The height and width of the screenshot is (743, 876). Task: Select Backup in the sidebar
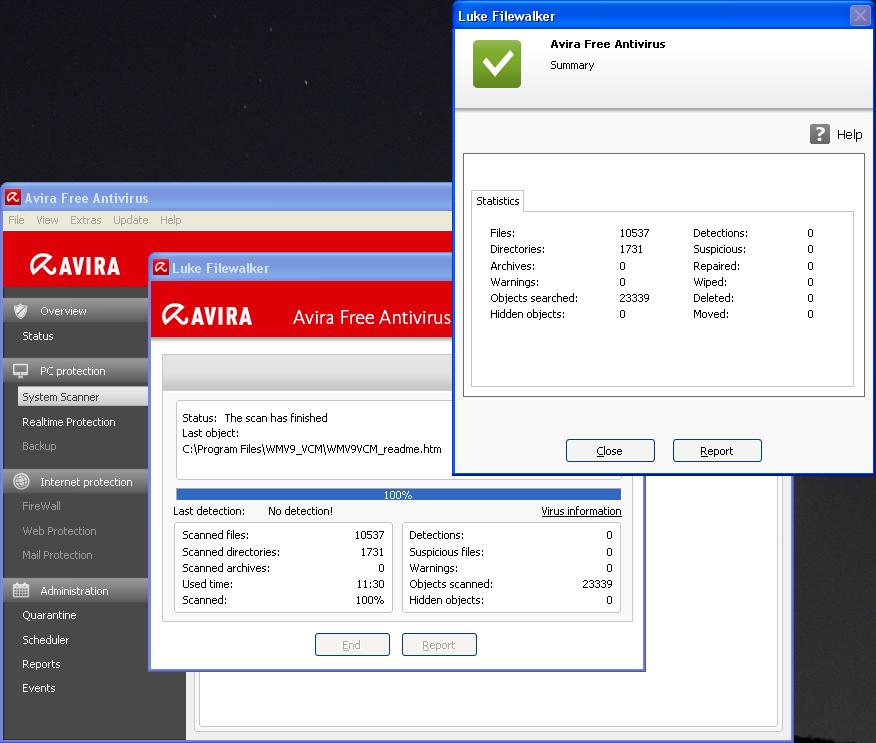(x=39, y=446)
